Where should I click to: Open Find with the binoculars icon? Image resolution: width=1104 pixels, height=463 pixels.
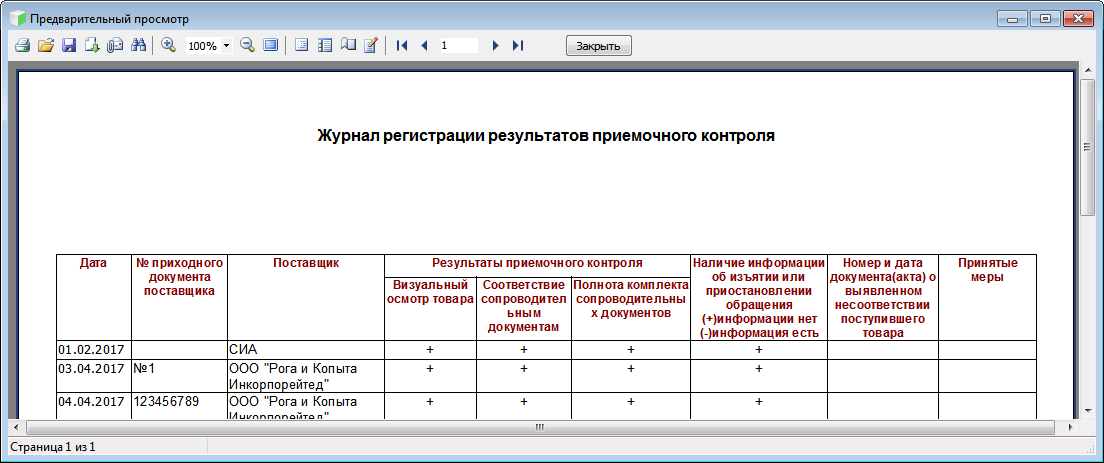[x=139, y=45]
